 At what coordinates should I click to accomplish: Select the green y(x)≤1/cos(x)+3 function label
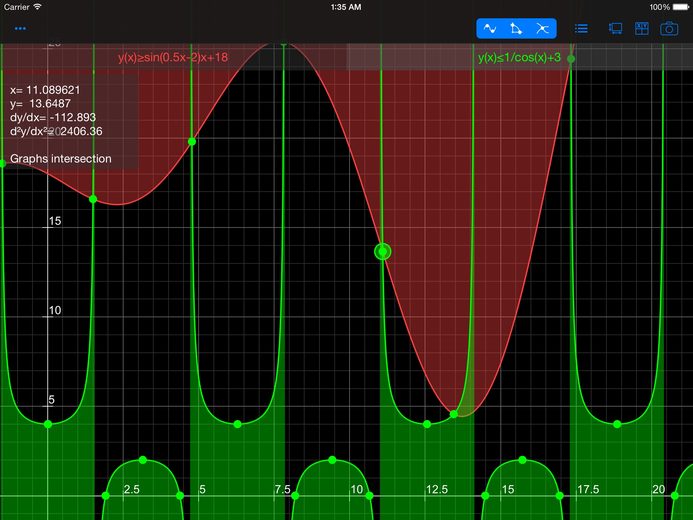[x=519, y=57]
